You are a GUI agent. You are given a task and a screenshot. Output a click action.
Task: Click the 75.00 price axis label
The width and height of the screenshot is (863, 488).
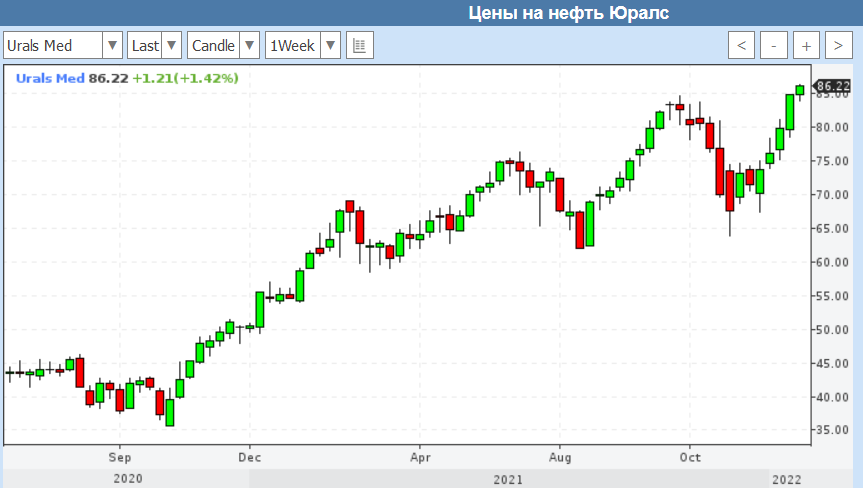pyautogui.click(x=832, y=161)
